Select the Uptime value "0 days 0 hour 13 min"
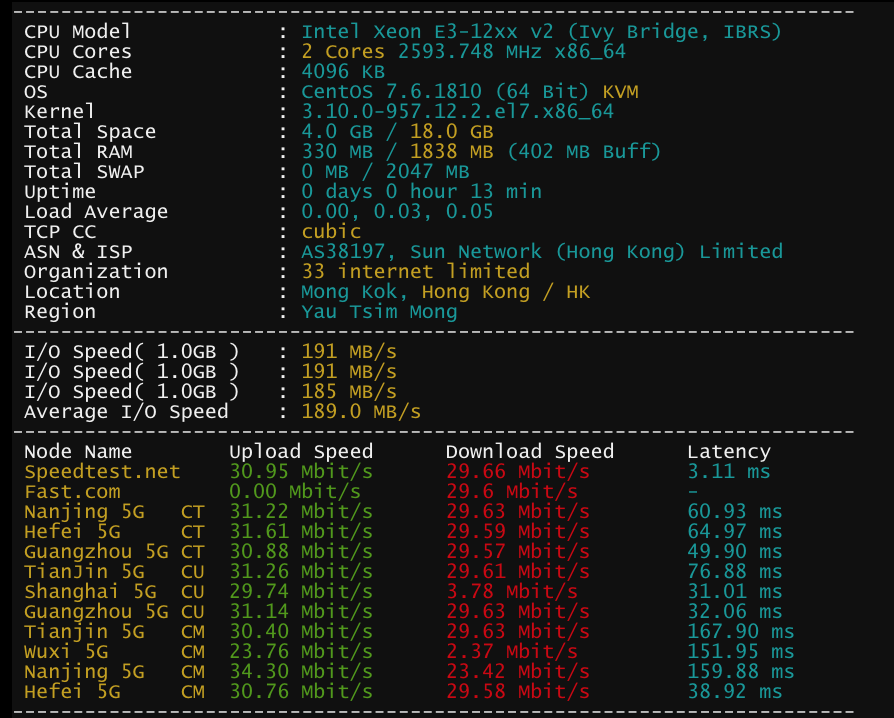894x718 pixels. [421, 192]
